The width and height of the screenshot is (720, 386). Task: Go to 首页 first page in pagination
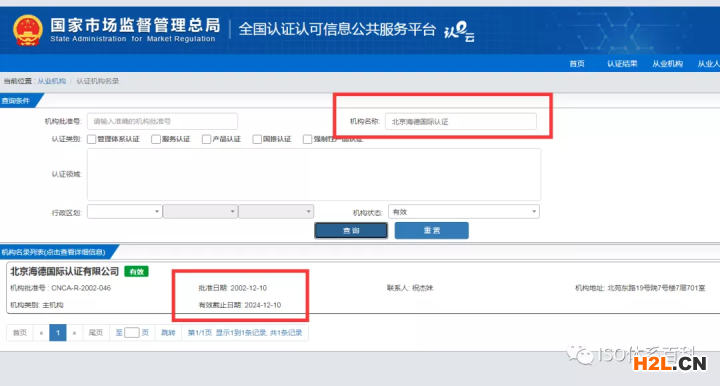point(20,333)
